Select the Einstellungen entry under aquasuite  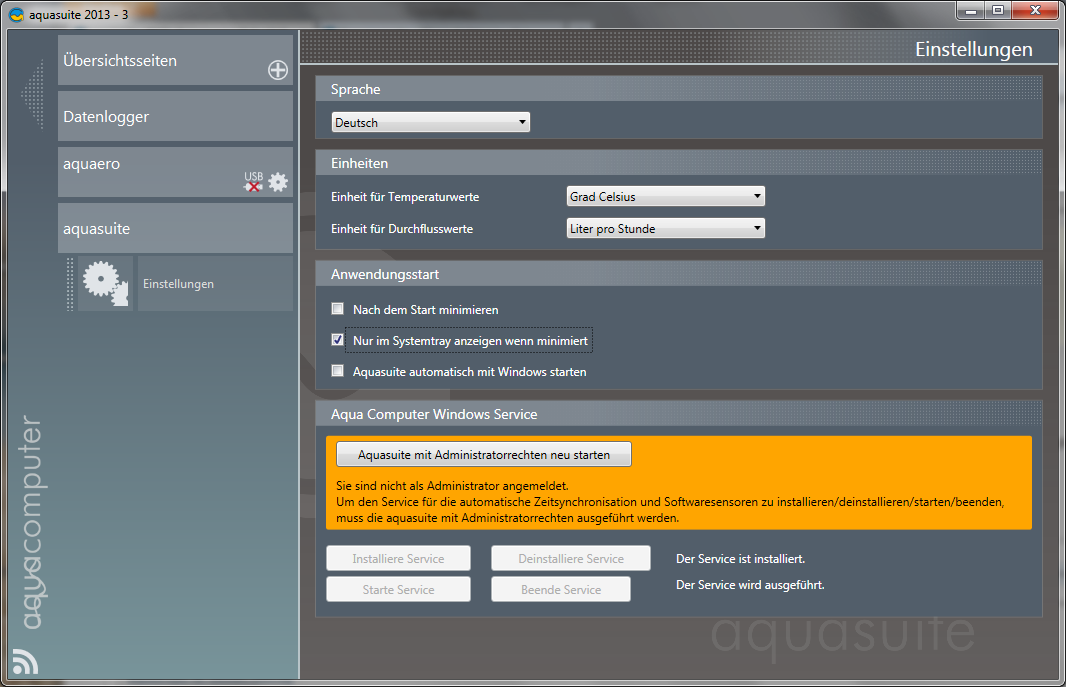pyautogui.click(x=214, y=284)
